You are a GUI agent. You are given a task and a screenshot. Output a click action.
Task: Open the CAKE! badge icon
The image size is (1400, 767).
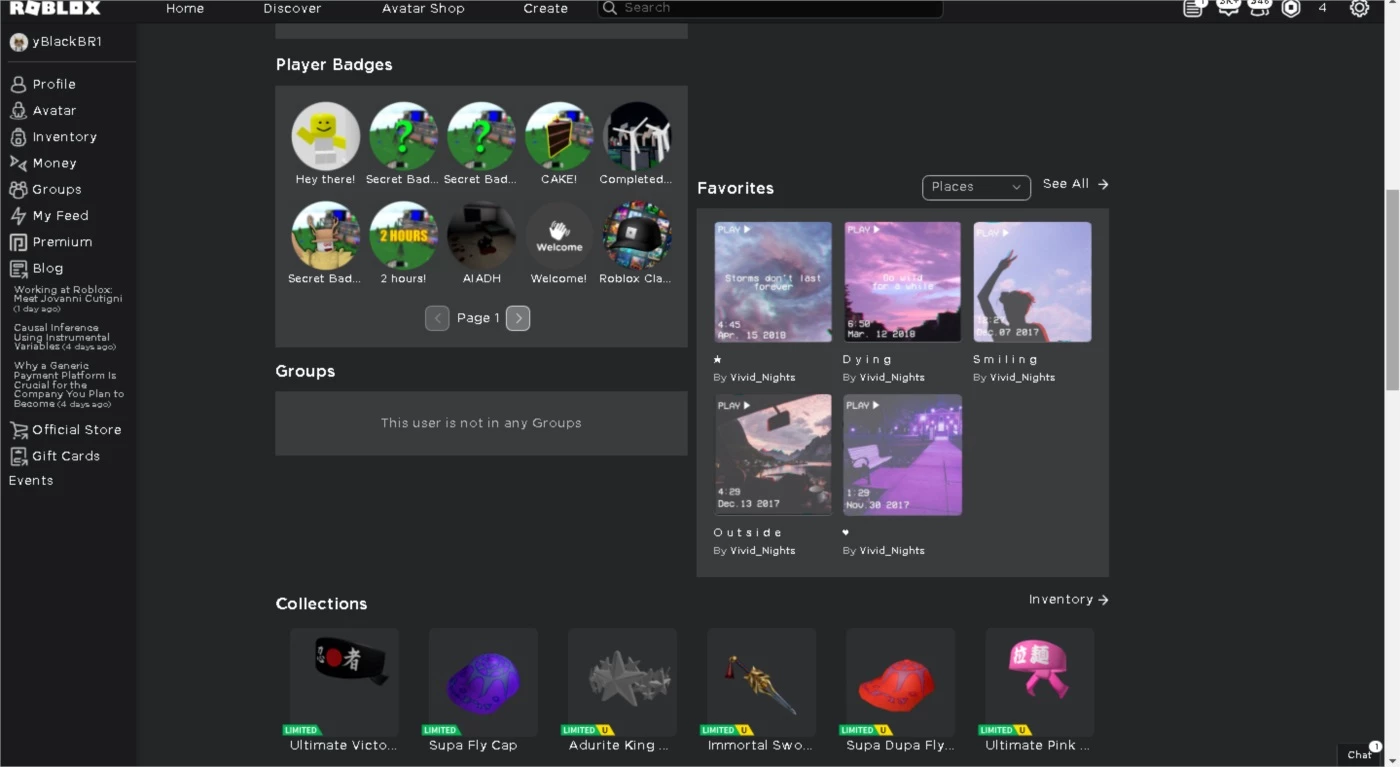559,135
